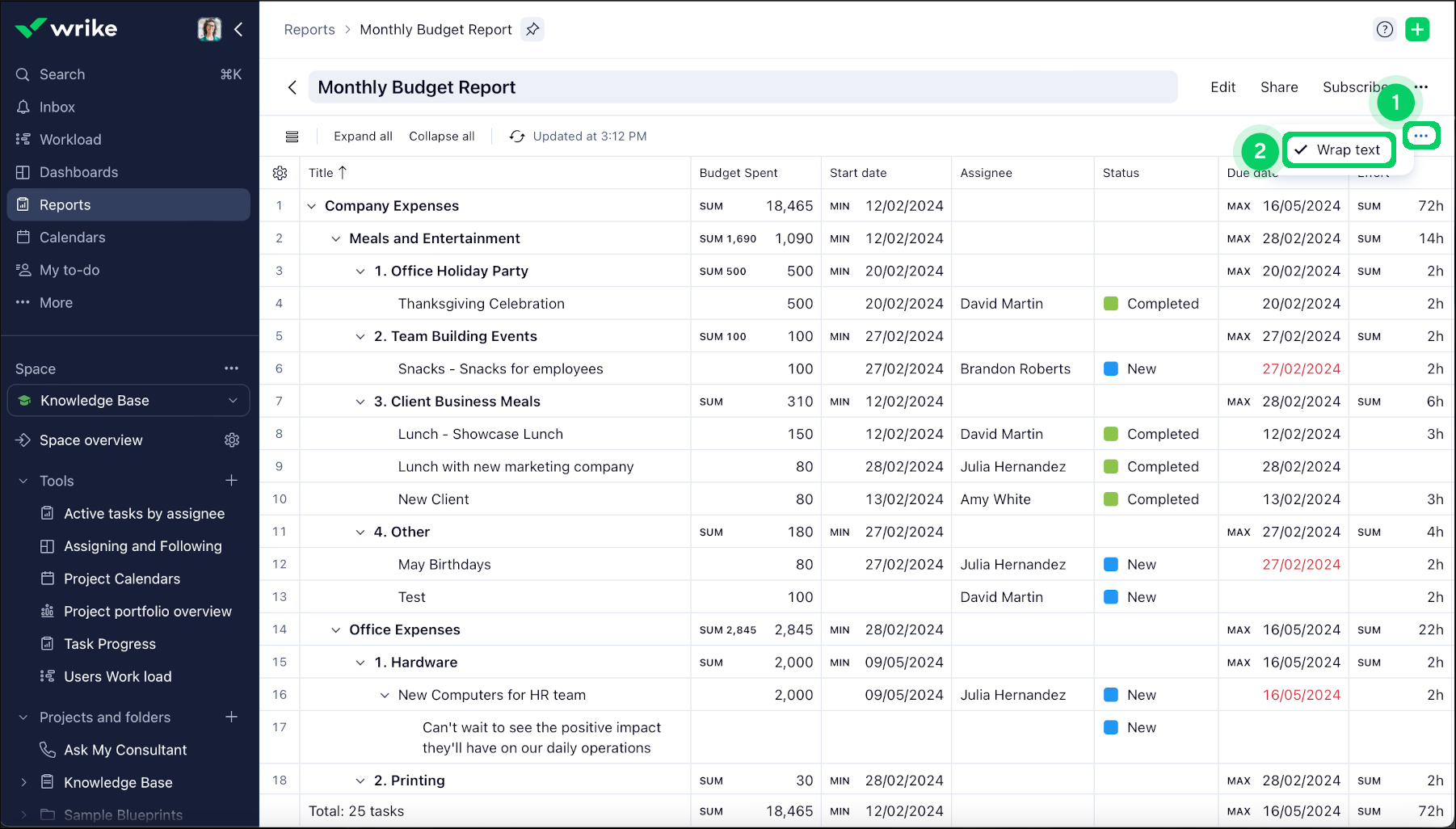1456x829 pixels.
Task: Open Space overview settings gear
Action: 232,440
